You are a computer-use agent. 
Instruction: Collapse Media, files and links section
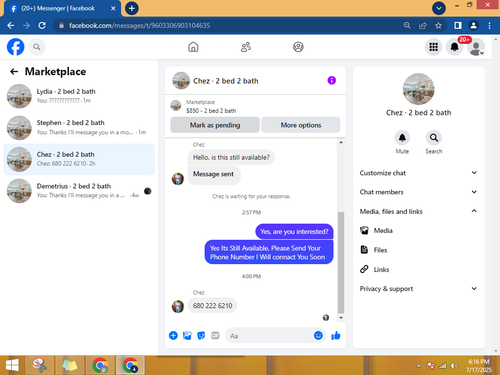pyautogui.click(x=418, y=211)
